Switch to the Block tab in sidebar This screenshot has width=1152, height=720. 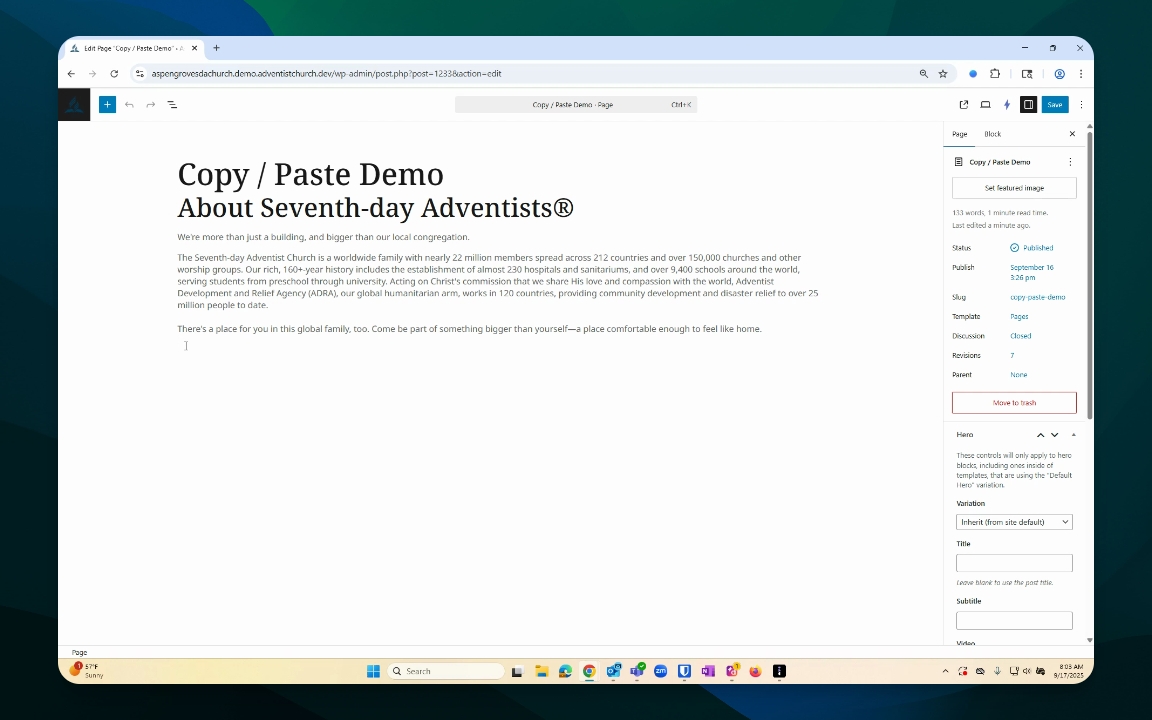pyautogui.click(x=993, y=134)
